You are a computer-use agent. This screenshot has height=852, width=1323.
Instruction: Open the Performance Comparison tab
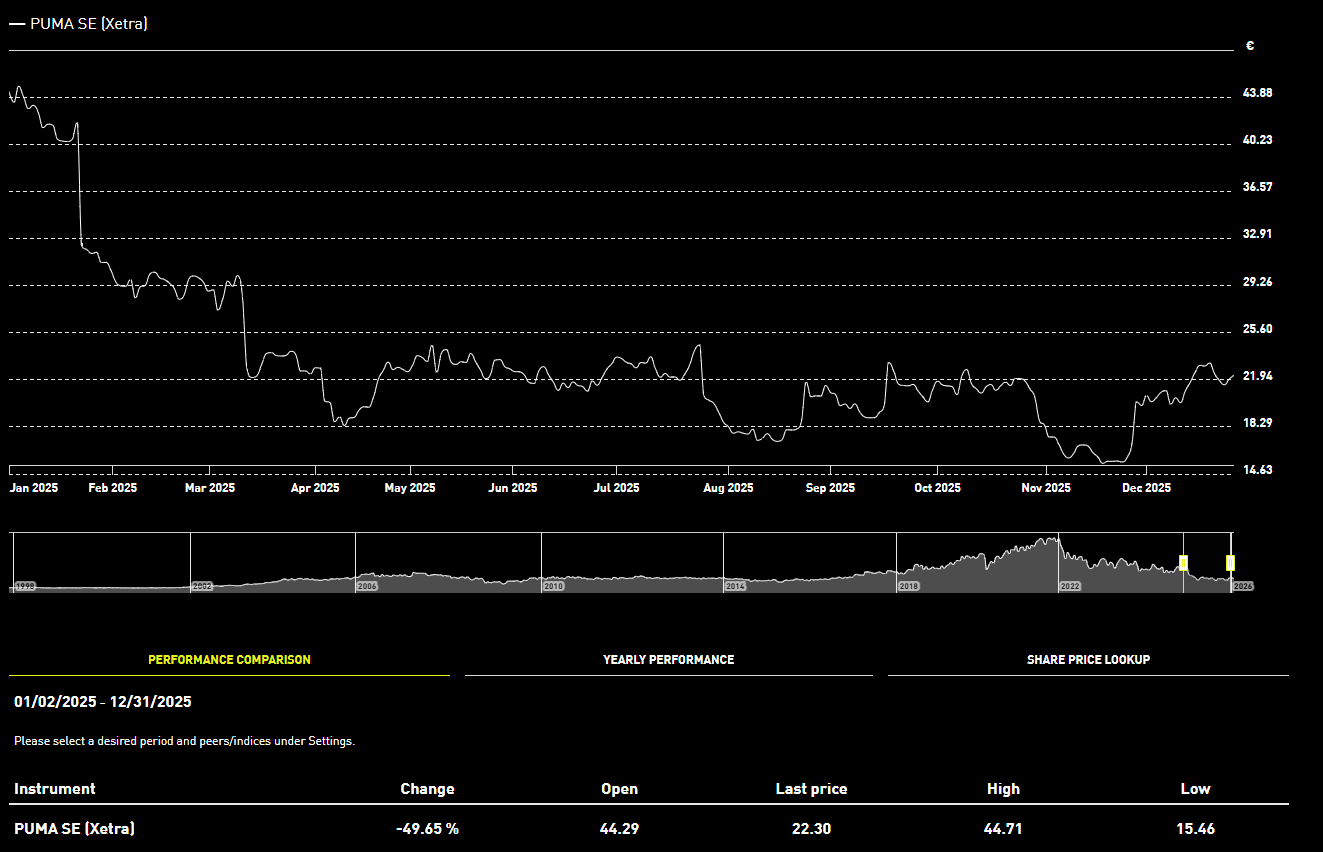[x=229, y=660]
